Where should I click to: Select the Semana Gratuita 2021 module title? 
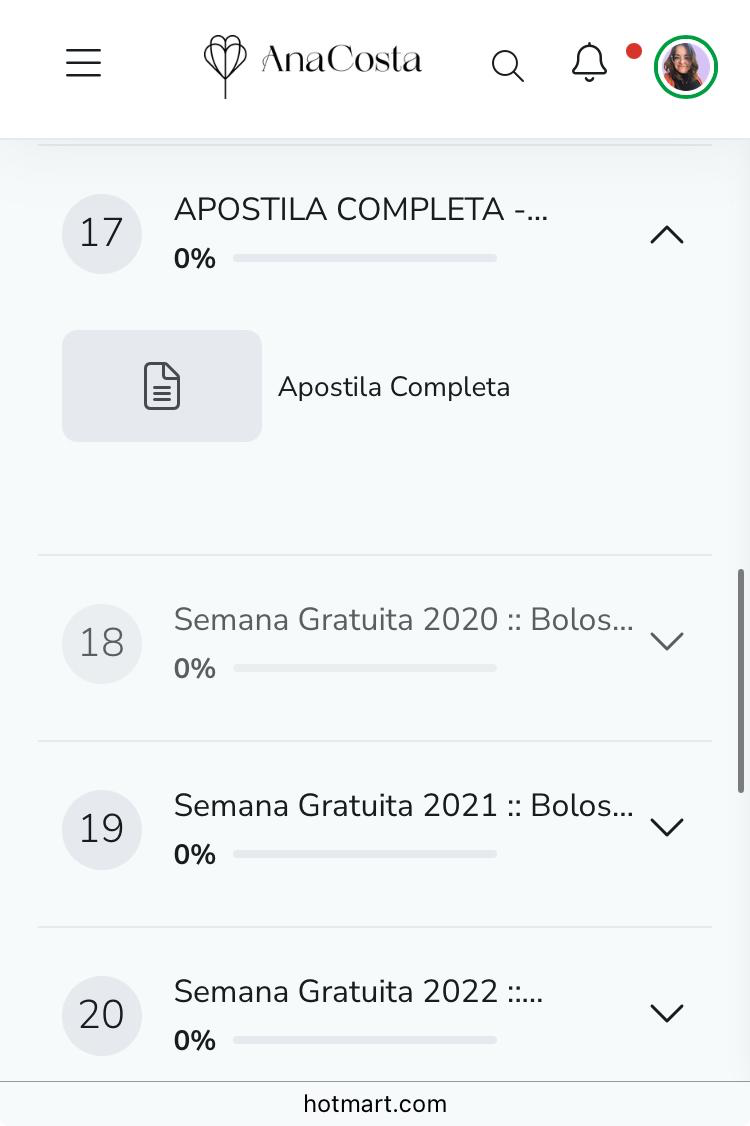pos(403,805)
